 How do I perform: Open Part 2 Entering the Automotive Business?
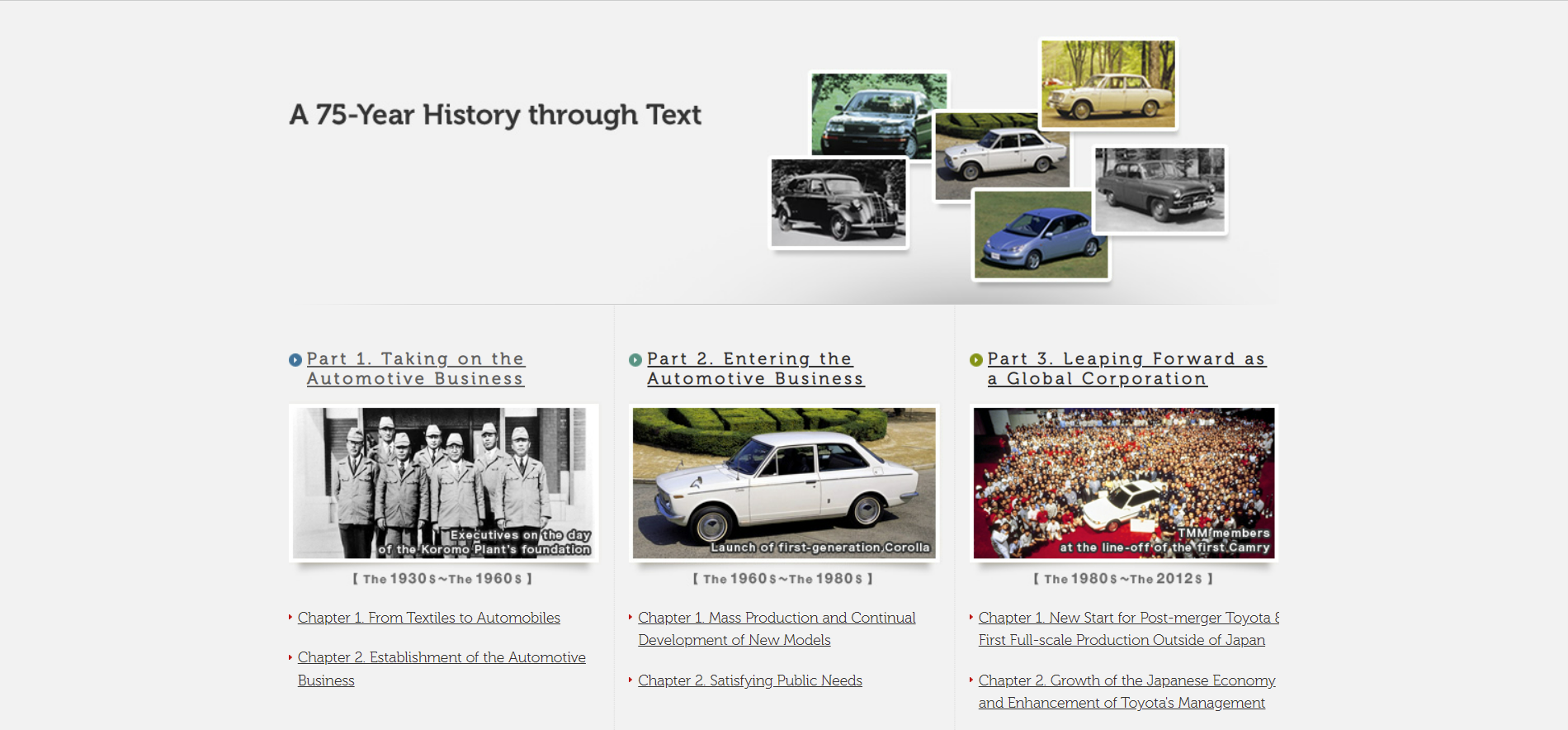click(x=754, y=369)
